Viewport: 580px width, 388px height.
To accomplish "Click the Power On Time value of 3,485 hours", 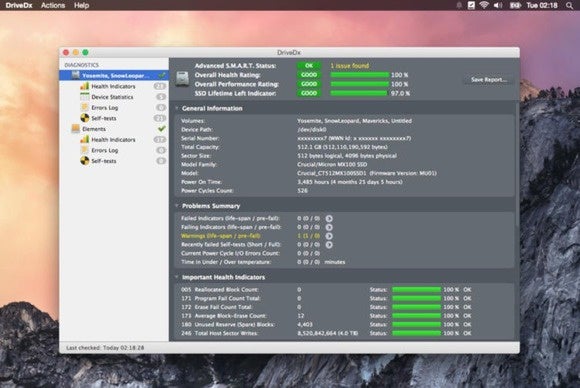I will [350, 182].
